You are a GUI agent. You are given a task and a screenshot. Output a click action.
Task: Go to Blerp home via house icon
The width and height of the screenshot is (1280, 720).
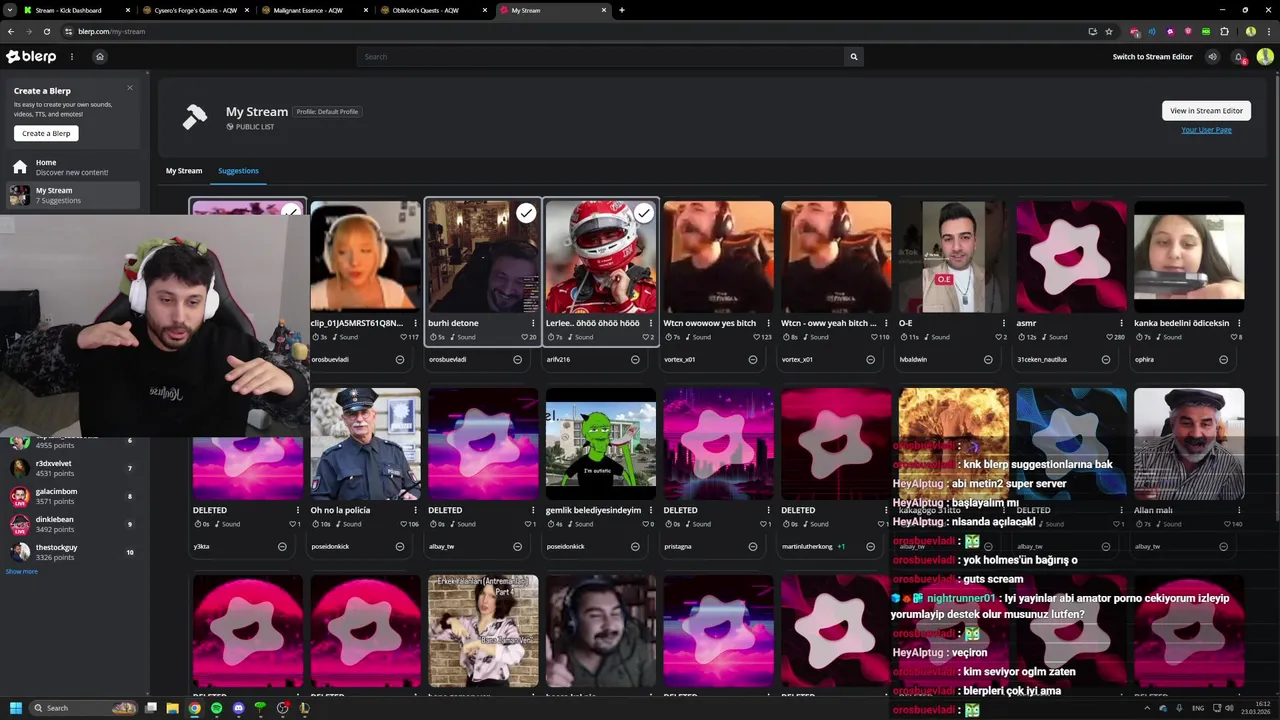point(100,57)
